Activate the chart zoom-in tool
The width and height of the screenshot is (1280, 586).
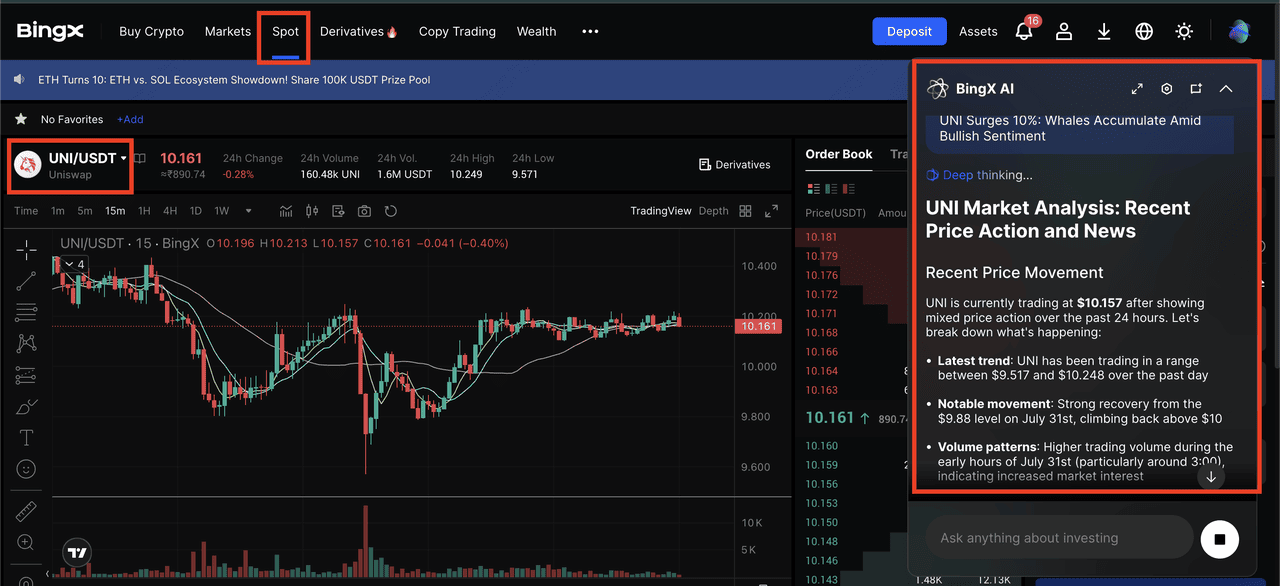pos(26,543)
